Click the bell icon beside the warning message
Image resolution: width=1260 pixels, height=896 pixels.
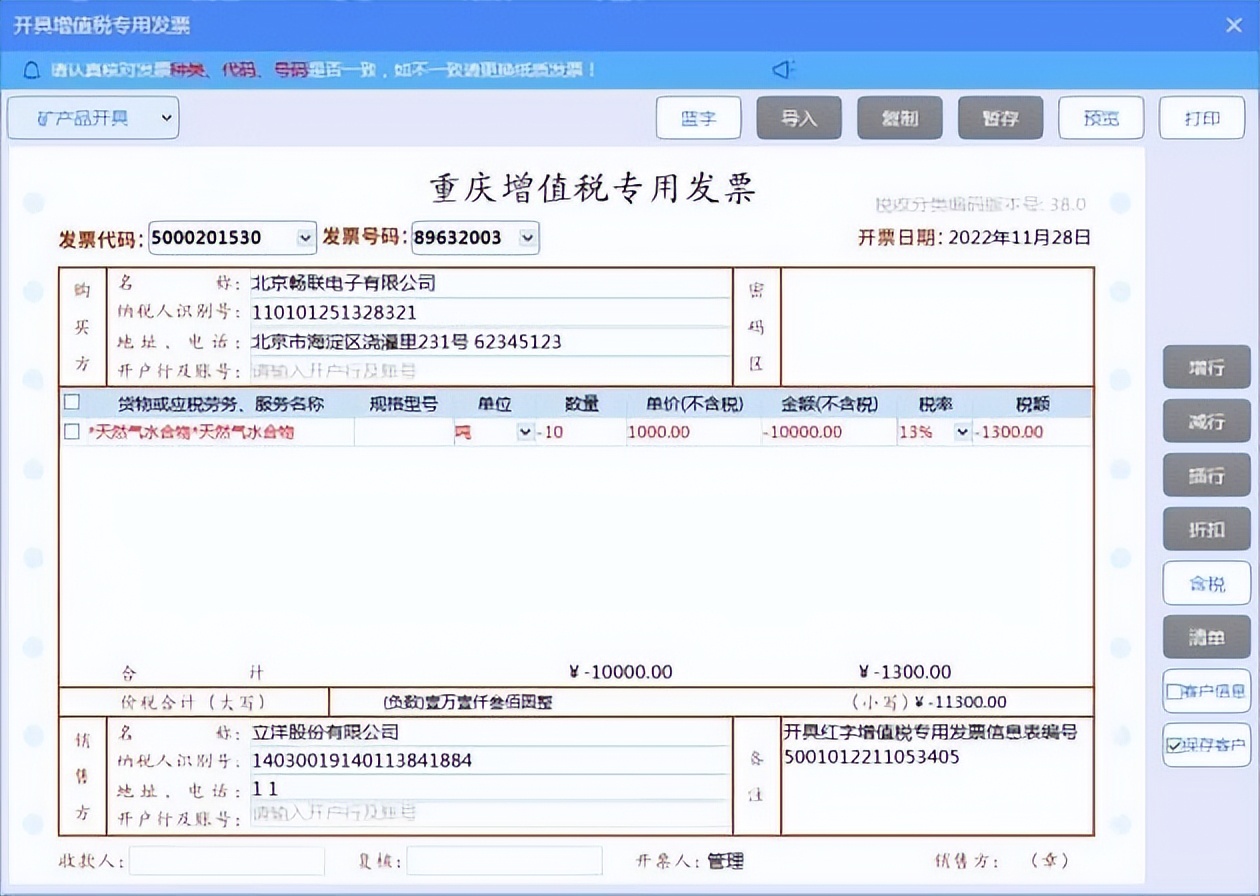pos(30,70)
